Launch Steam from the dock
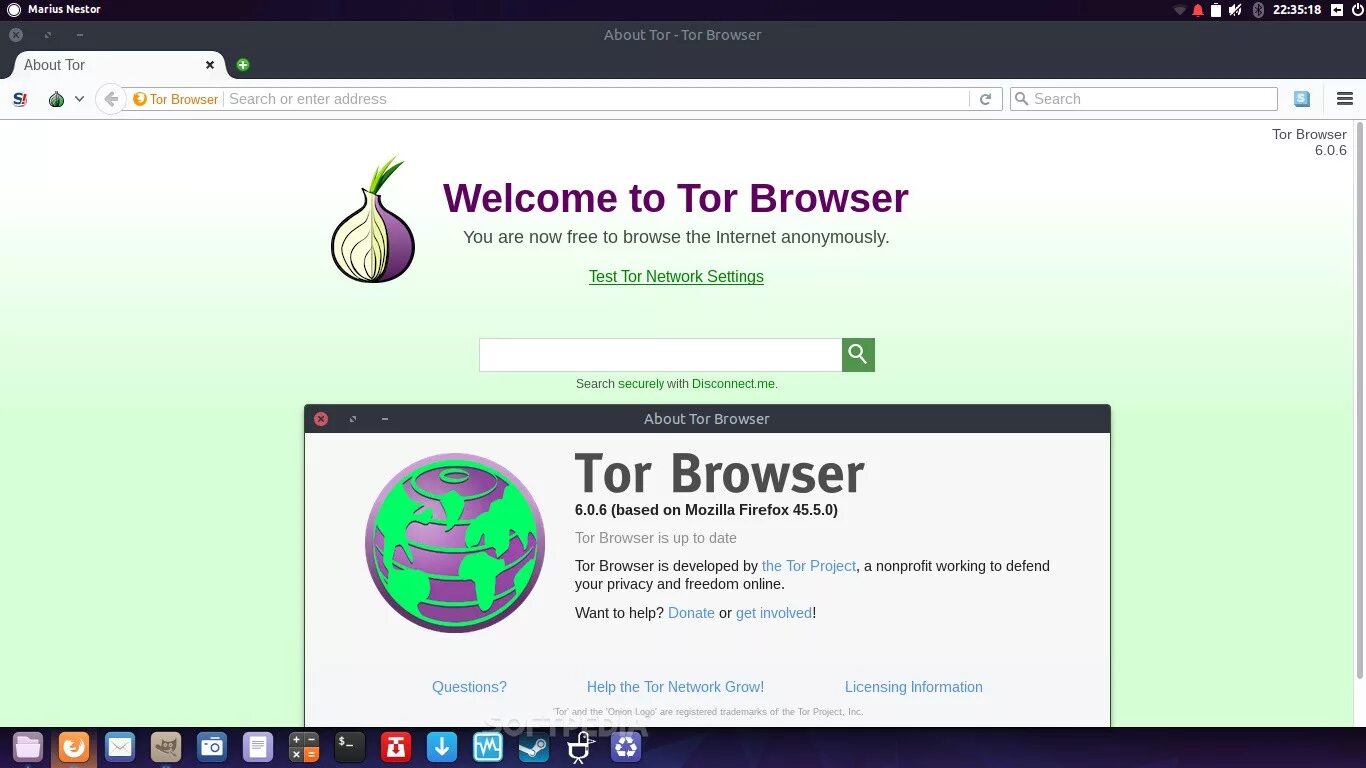1366x768 pixels. pos(534,747)
